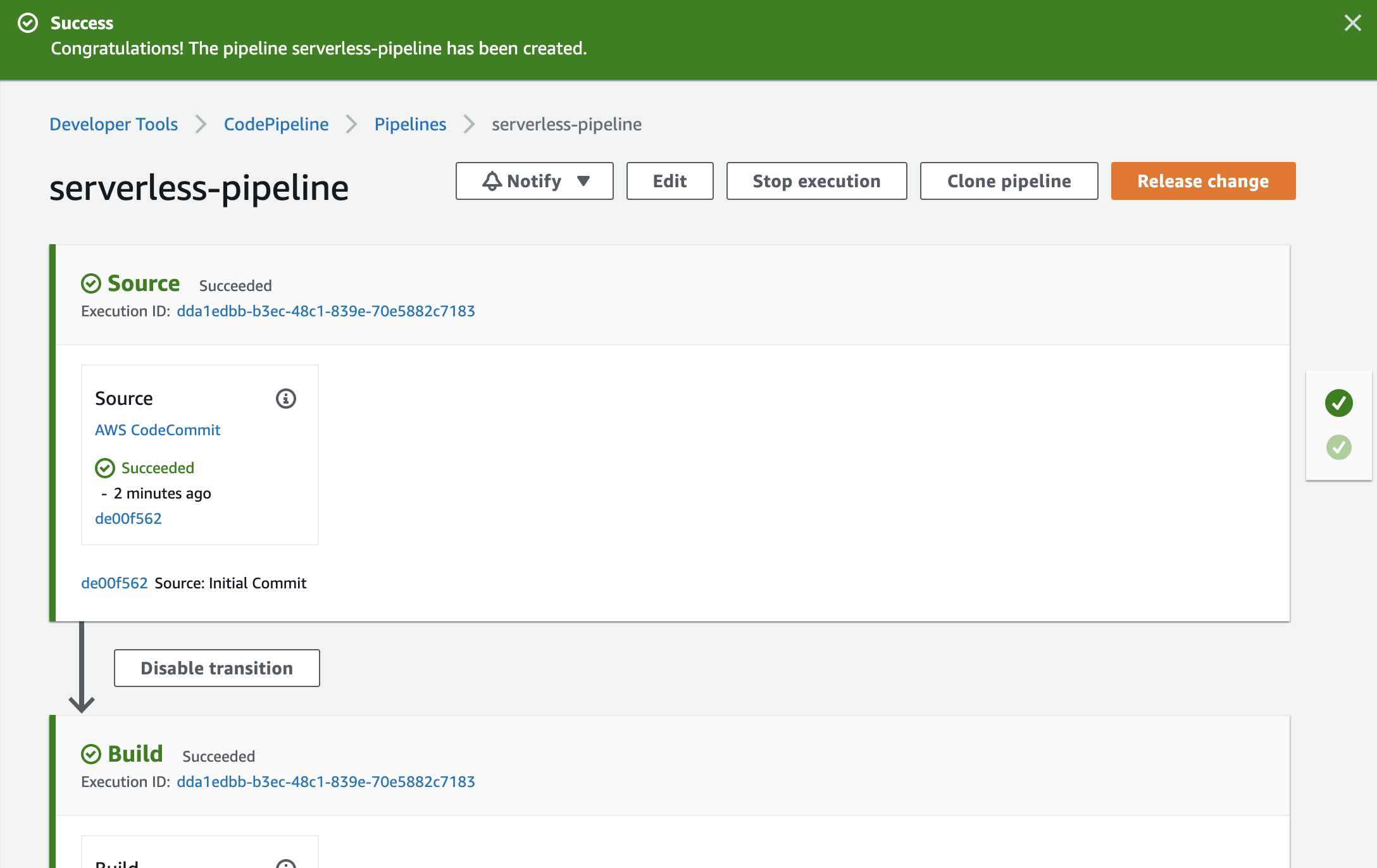Click the serverless-pipeline breadcrumb text
This screenshot has height=868, width=1377.
point(567,124)
